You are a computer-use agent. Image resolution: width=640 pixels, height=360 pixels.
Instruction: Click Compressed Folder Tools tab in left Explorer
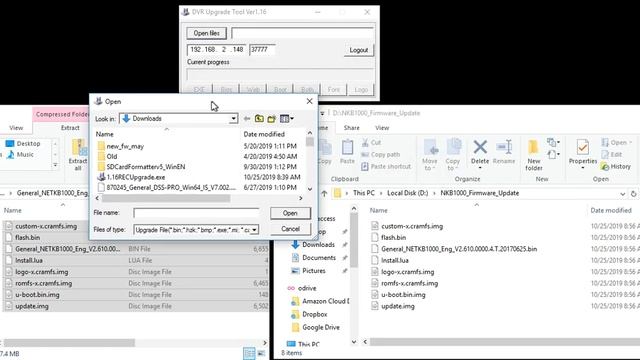click(61, 114)
